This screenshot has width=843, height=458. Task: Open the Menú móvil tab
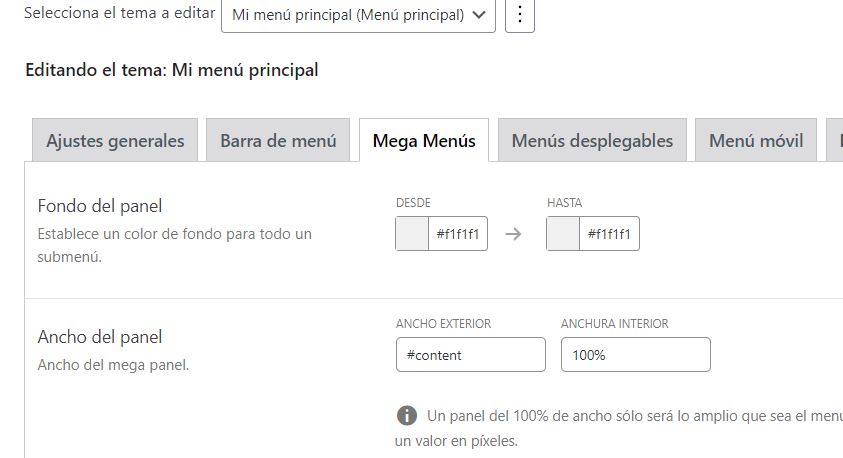click(x=756, y=140)
